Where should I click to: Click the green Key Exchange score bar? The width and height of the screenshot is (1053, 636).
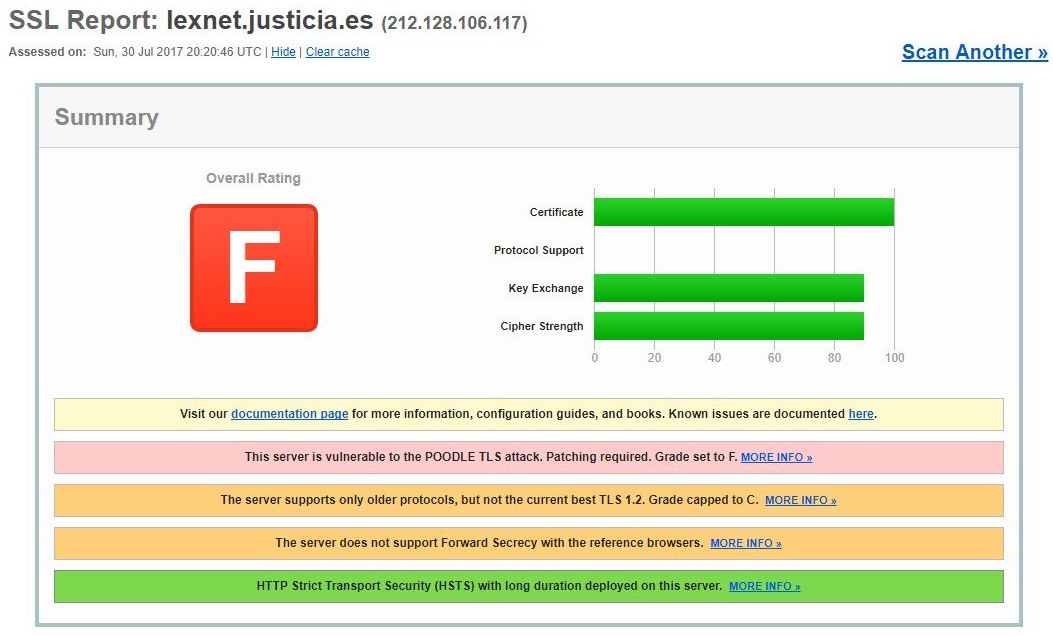pos(728,288)
